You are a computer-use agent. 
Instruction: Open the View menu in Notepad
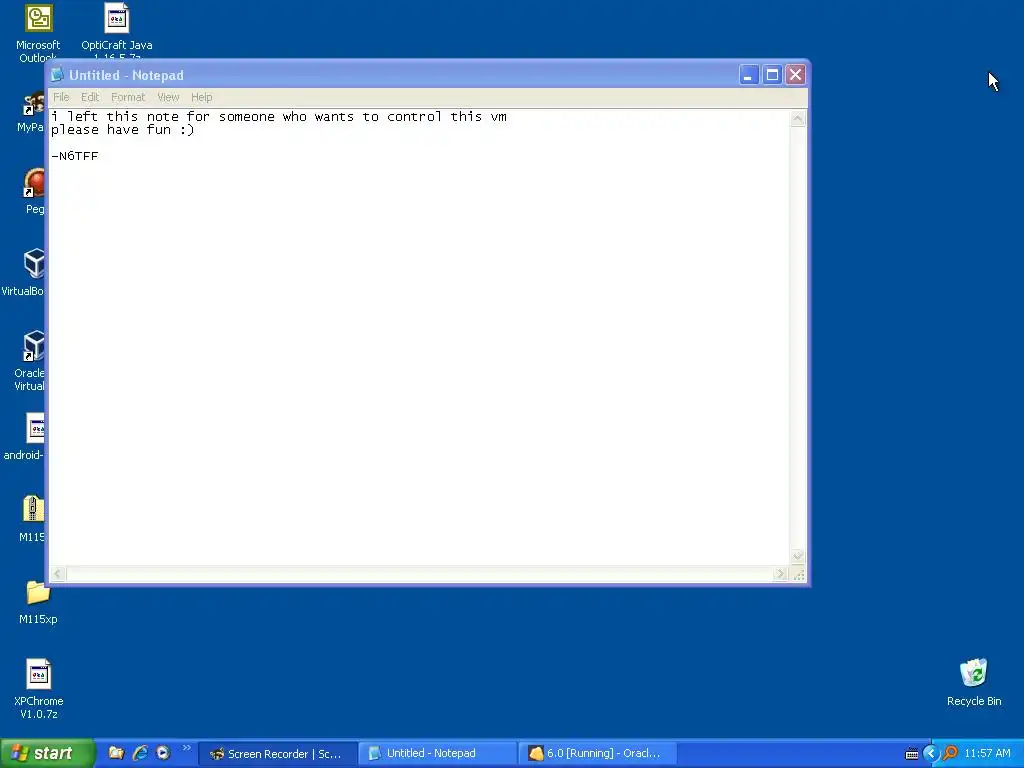coord(168,97)
